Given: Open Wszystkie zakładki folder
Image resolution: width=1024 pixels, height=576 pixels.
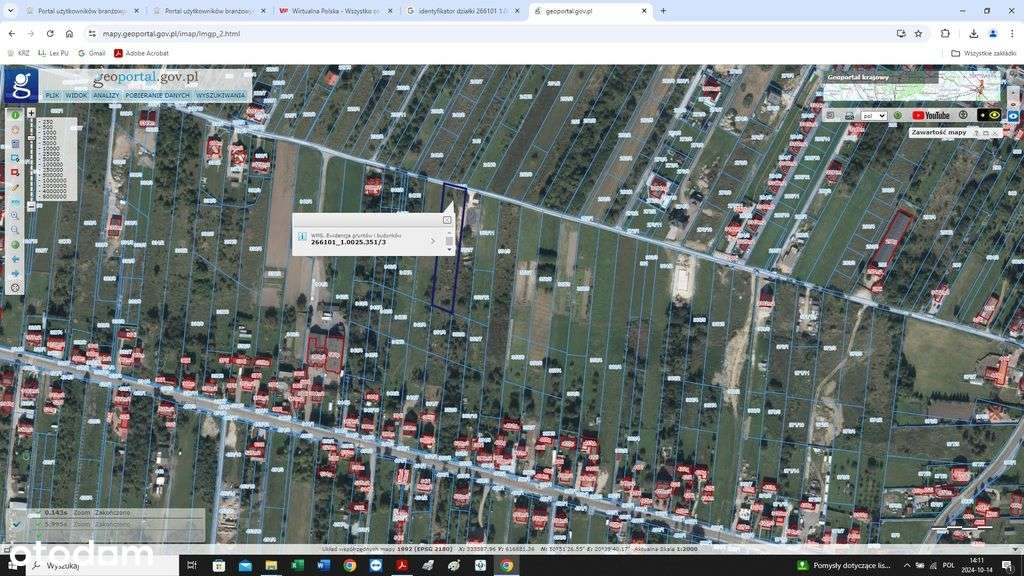Looking at the screenshot, I should [984, 53].
